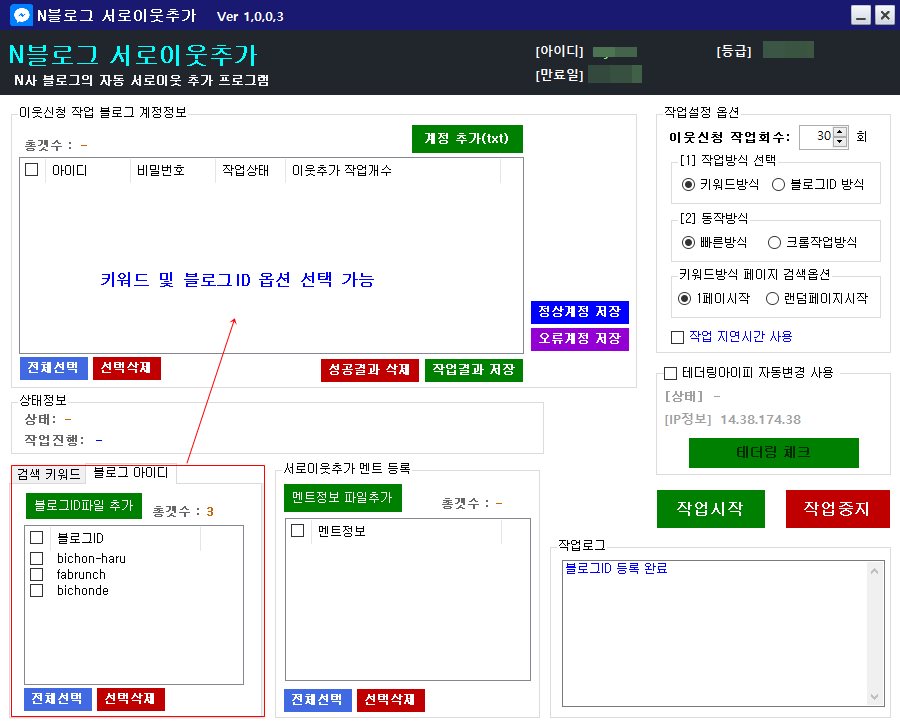The height and width of the screenshot is (725, 900).
Task: Select the 랜덤페이지시작 radio button
Action: point(772,298)
